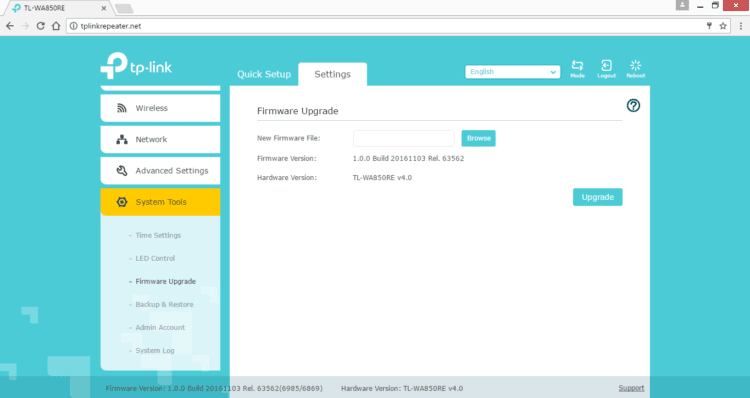The image size is (750, 398).
Task: Open Time Settings submenu item
Action: (158, 235)
